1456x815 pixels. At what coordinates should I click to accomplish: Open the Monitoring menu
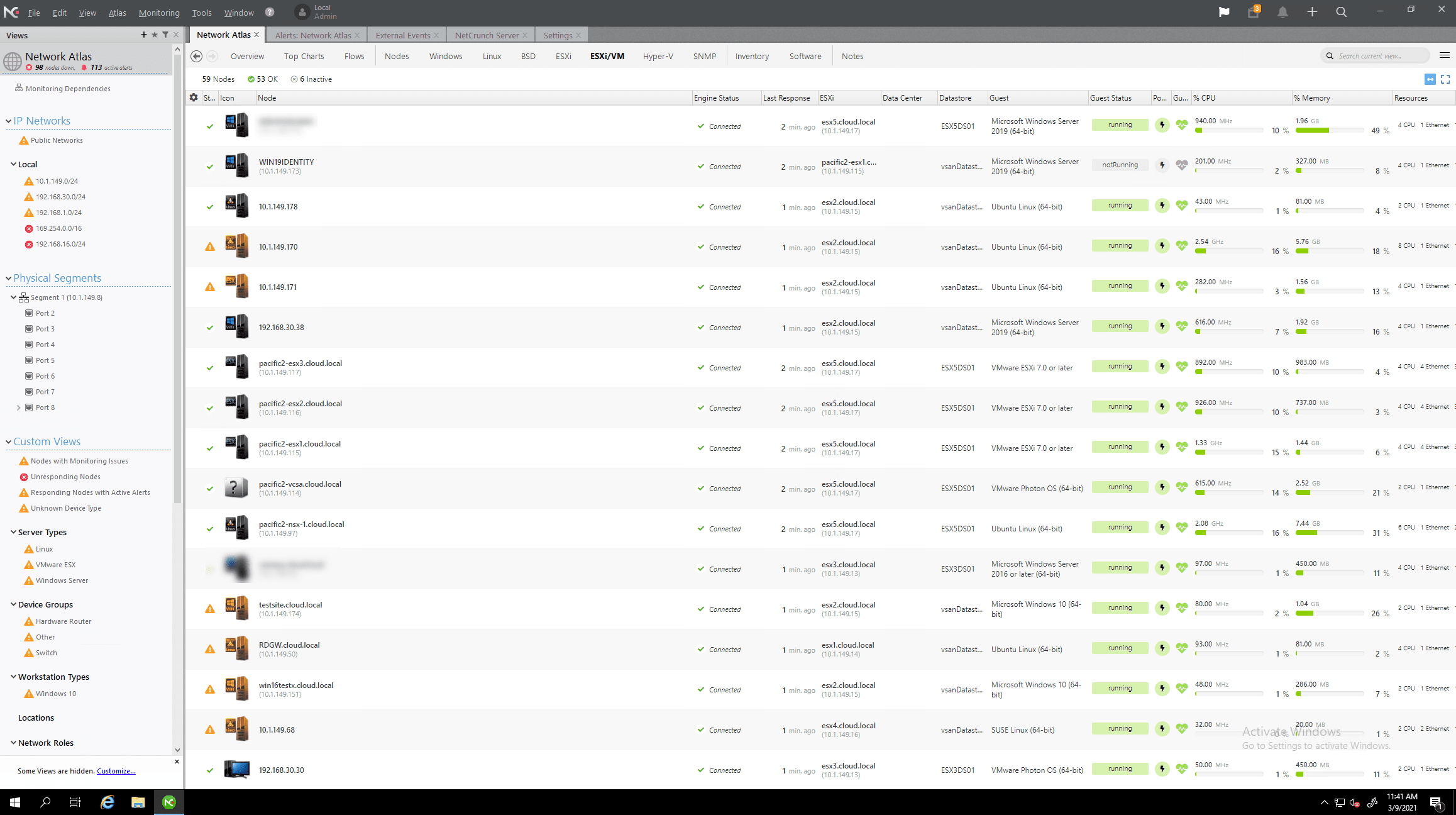click(x=159, y=13)
